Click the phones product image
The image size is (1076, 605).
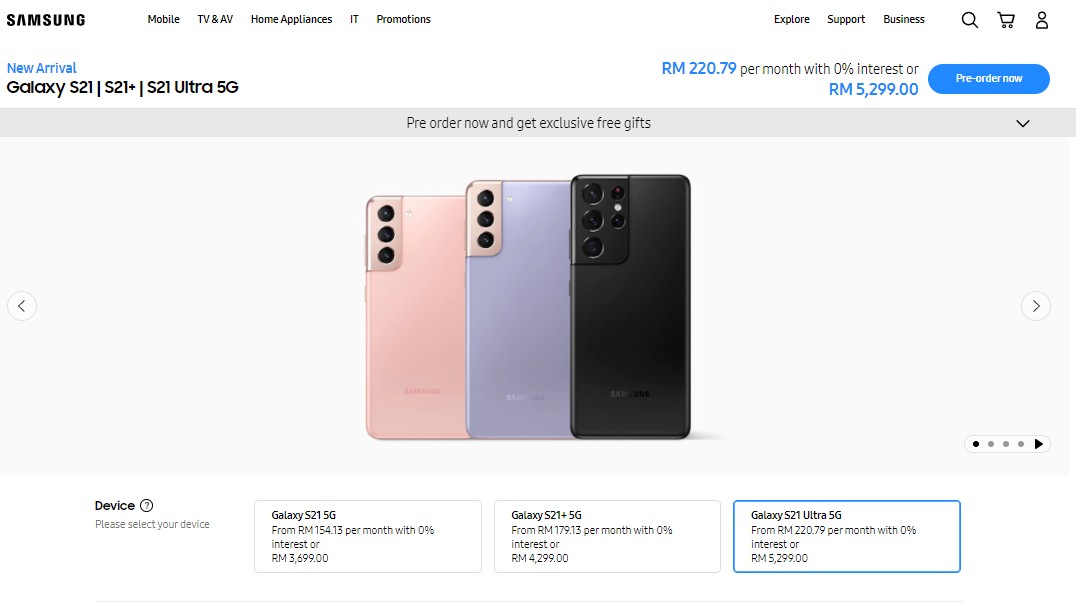[x=527, y=307]
